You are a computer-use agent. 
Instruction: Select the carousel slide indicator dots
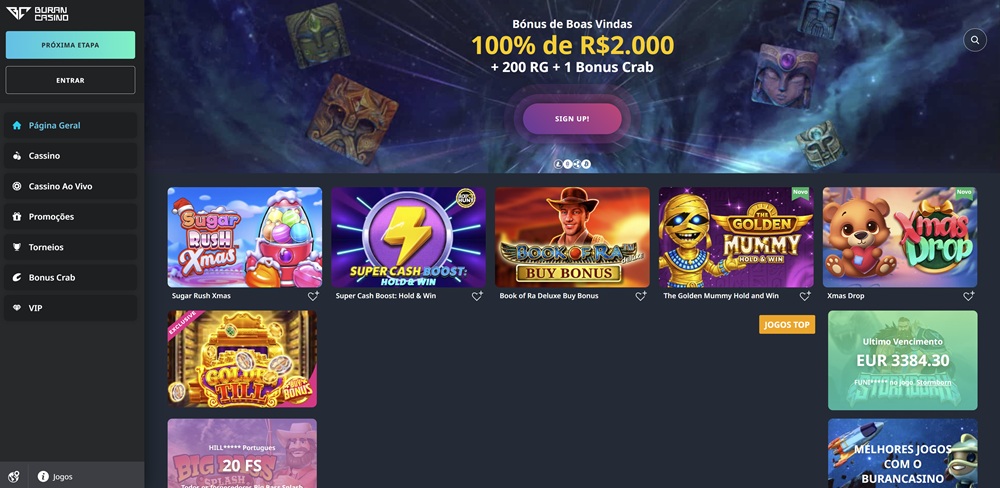[x=573, y=164]
